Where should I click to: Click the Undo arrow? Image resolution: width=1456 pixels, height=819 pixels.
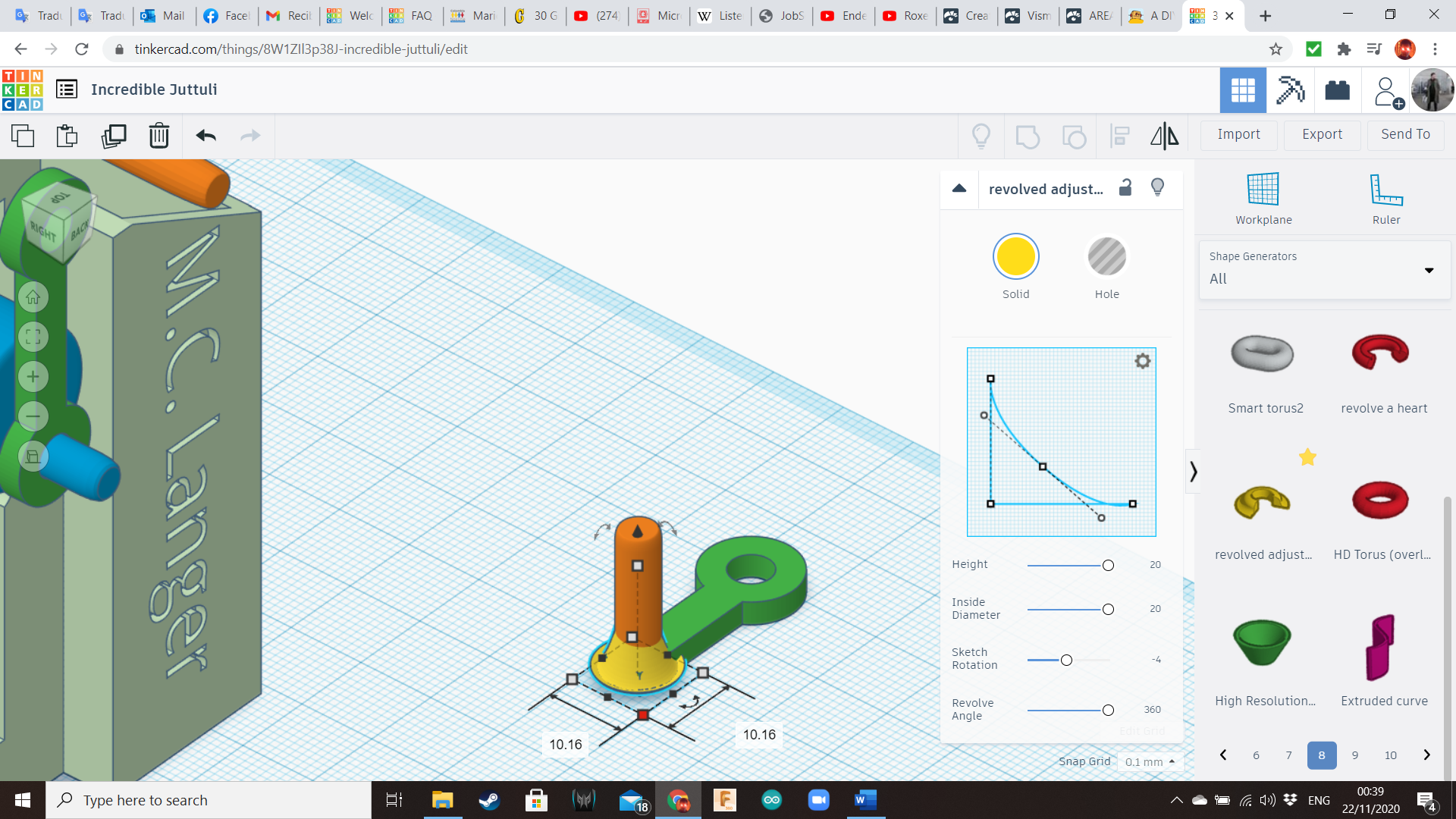(206, 136)
